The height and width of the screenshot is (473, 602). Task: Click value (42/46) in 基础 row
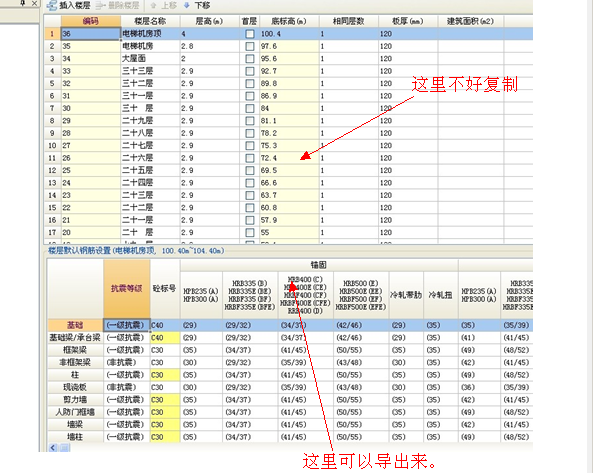(x=361, y=325)
